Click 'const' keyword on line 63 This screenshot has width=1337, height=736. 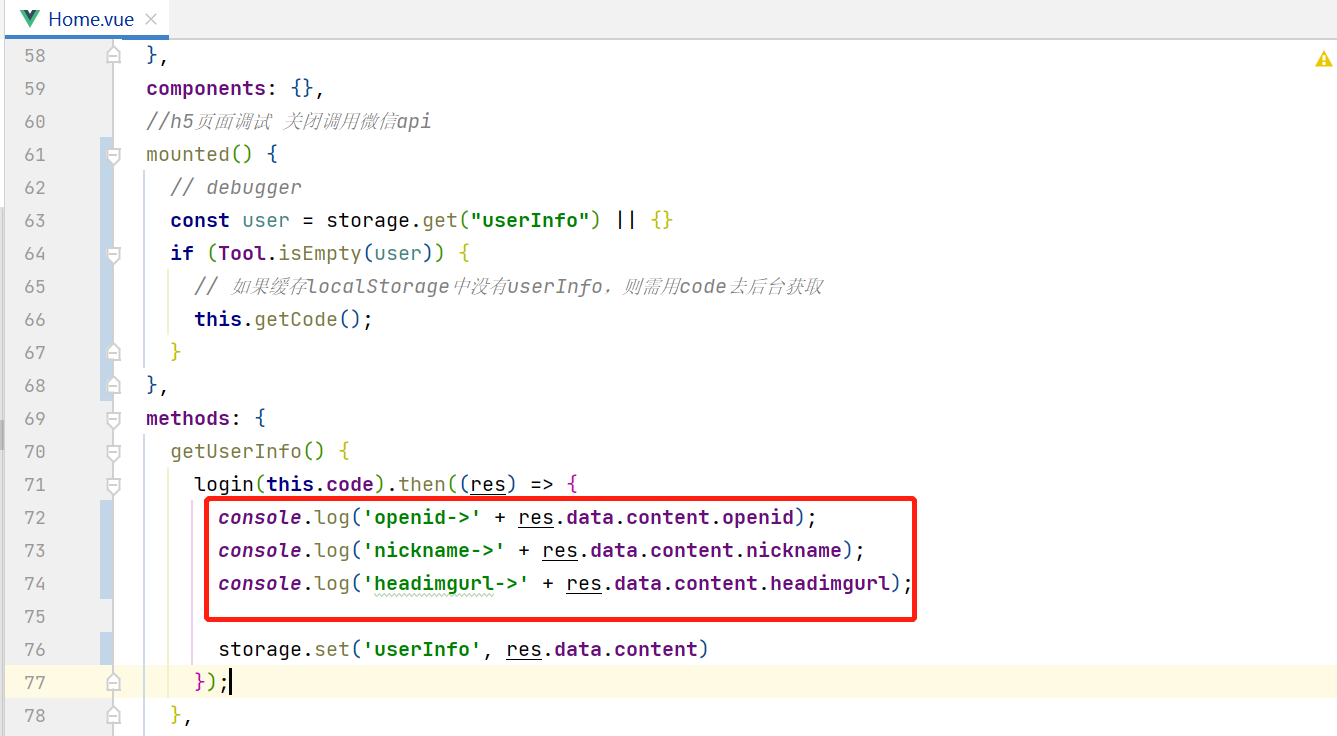tap(200, 220)
